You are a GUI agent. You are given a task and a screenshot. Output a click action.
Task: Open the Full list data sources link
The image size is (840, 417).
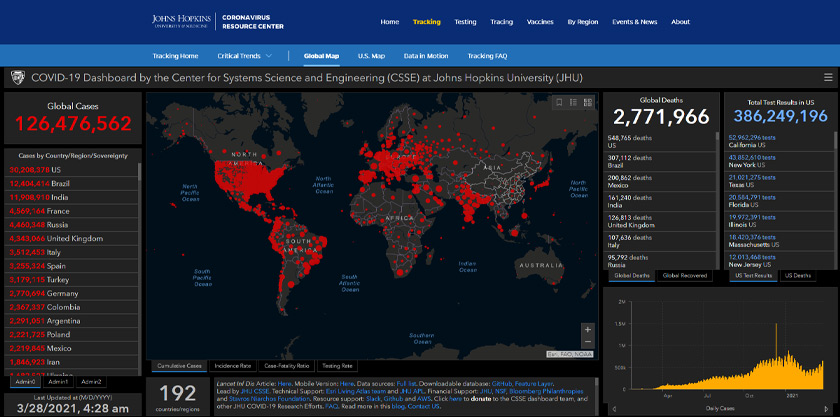(x=406, y=384)
